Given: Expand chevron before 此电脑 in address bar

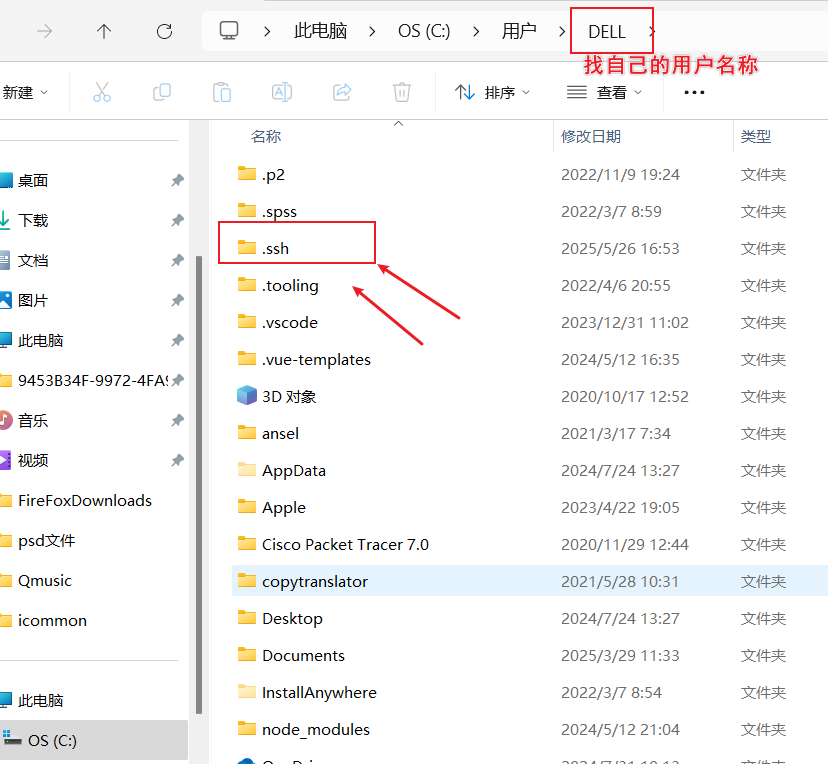Looking at the screenshot, I should pos(267,32).
